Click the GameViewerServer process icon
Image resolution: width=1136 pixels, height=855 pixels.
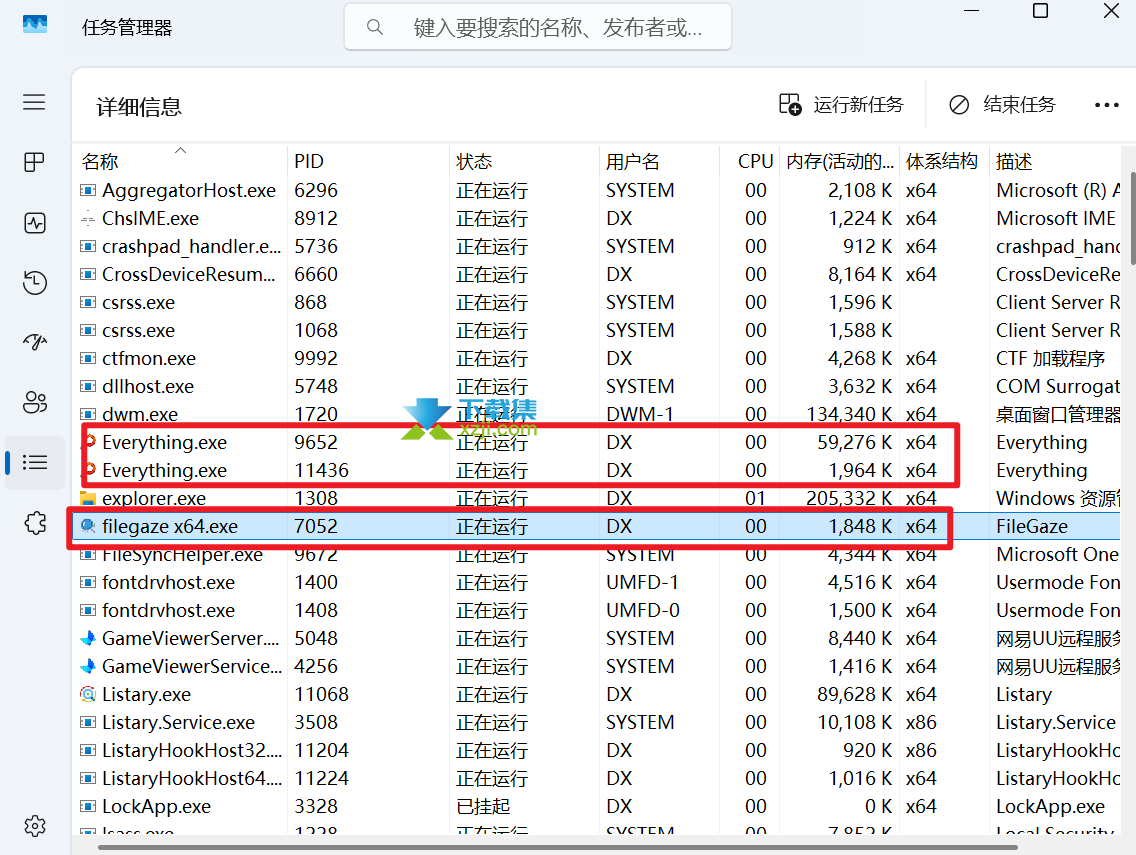(x=88, y=638)
